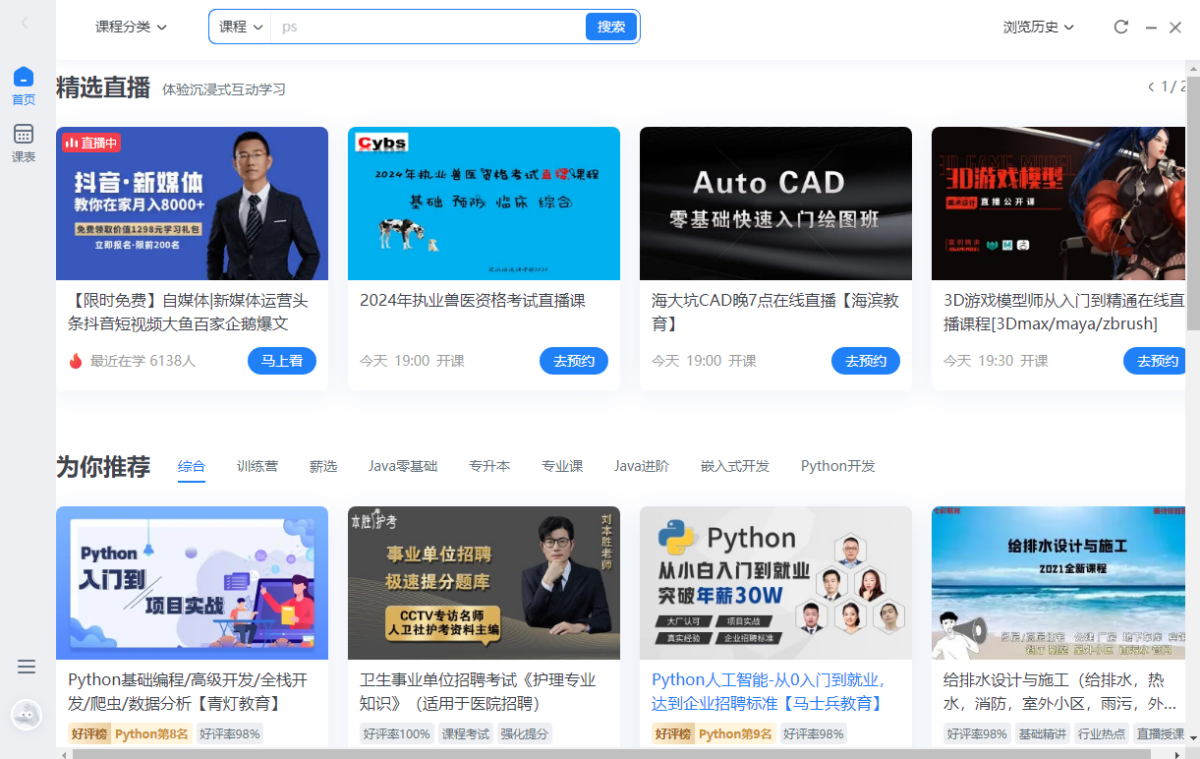The image size is (1200, 759).
Task: Open the 首页 home icon in sidebar
Action: [23, 86]
